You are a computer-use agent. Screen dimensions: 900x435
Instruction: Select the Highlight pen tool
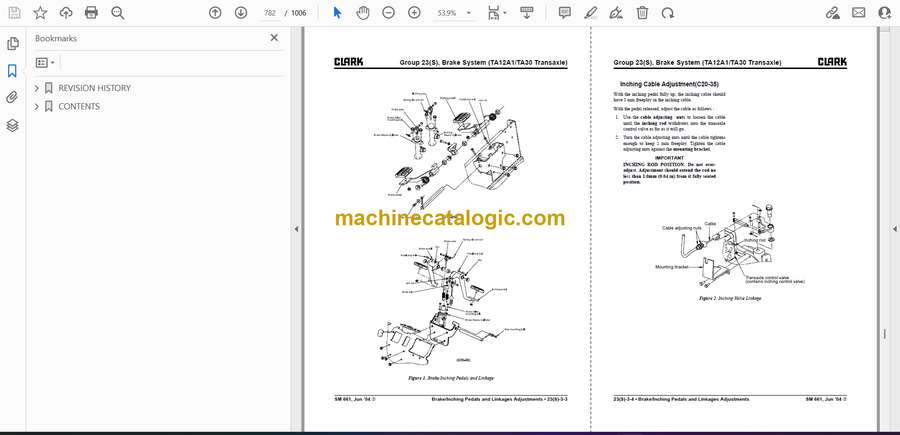coord(591,13)
